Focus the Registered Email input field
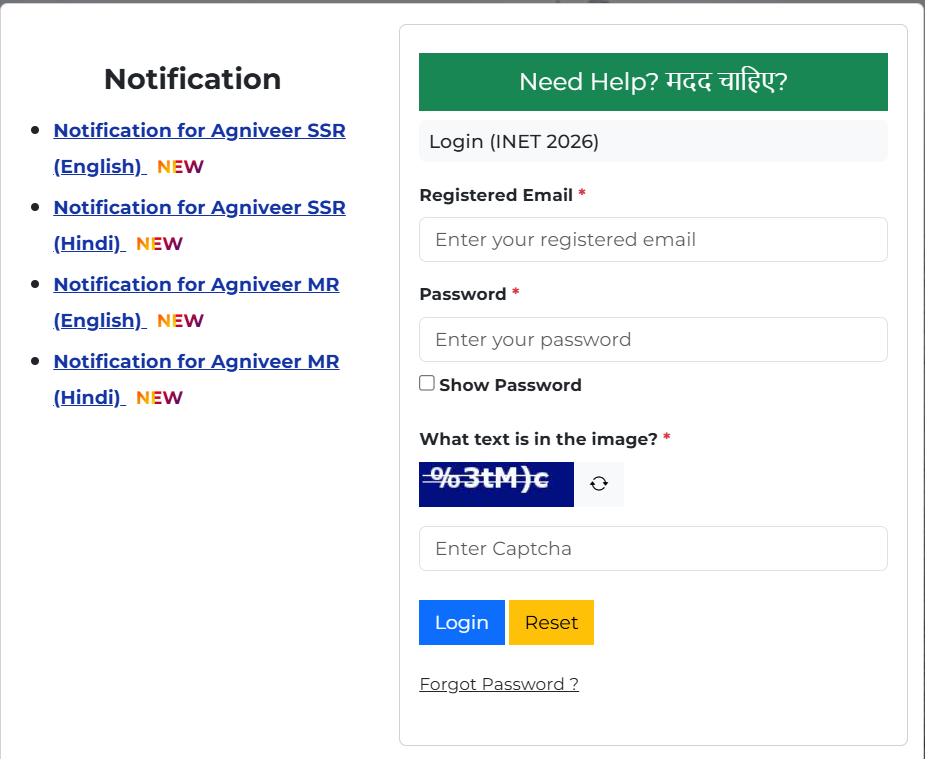The width and height of the screenshot is (925, 759). (653, 239)
